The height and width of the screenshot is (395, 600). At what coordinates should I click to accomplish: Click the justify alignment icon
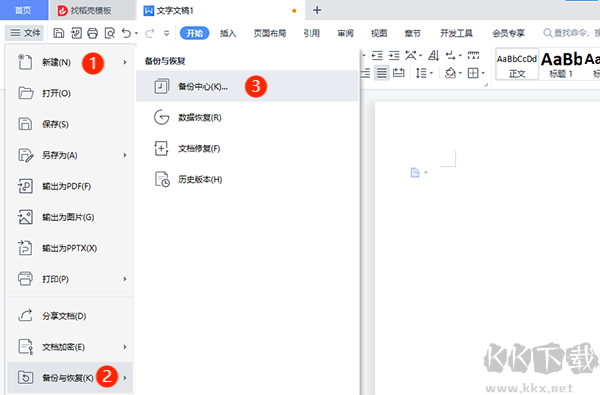coord(382,73)
